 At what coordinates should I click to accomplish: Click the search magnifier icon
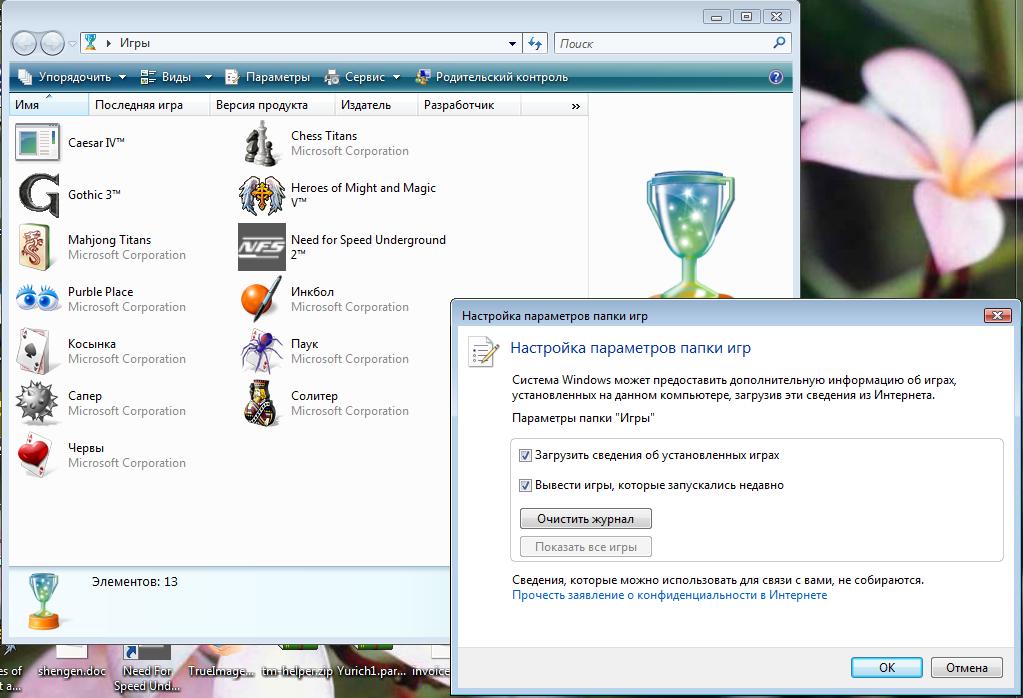[x=779, y=43]
